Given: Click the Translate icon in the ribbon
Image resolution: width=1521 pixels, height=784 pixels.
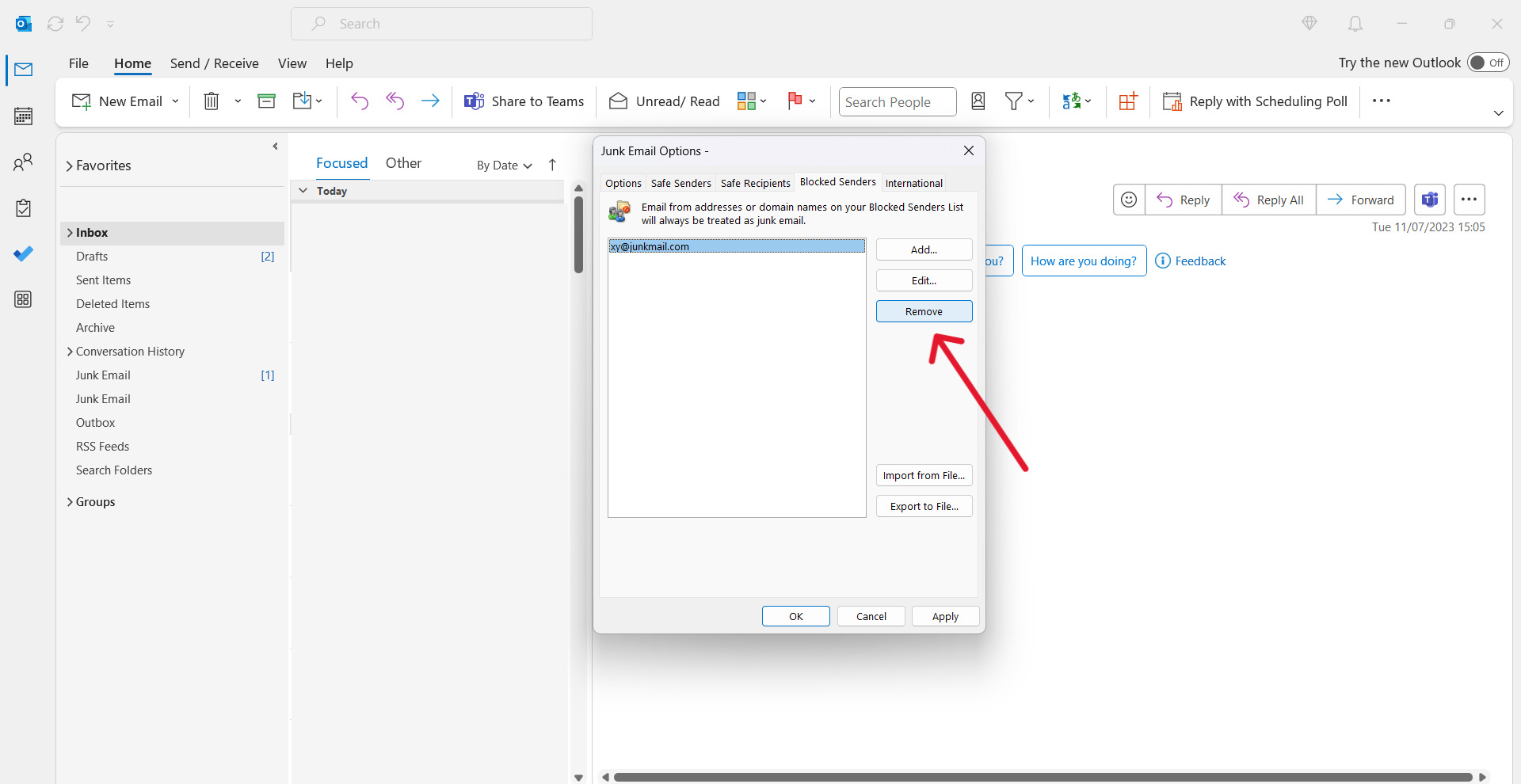Looking at the screenshot, I should [x=1073, y=101].
